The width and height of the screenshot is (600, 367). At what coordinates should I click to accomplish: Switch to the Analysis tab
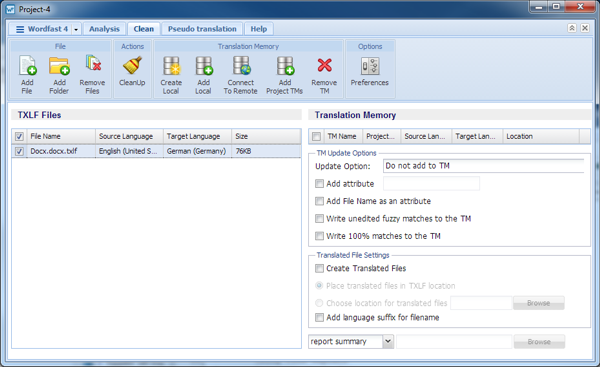tap(104, 29)
